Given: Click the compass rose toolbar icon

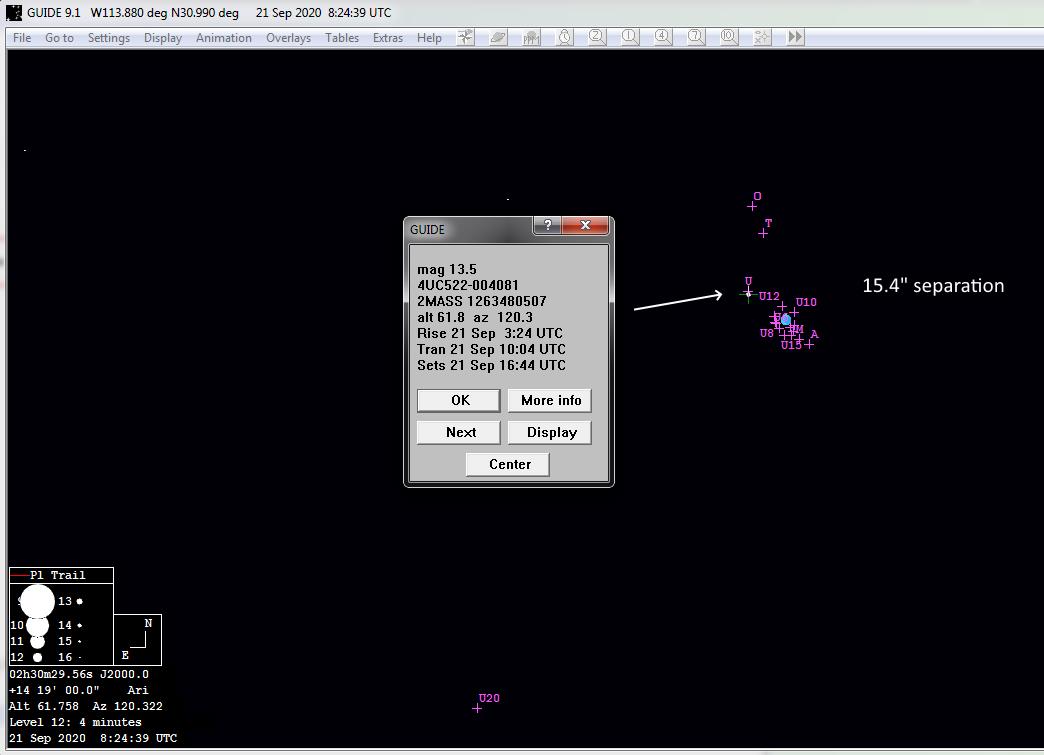Looking at the screenshot, I should [x=466, y=37].
